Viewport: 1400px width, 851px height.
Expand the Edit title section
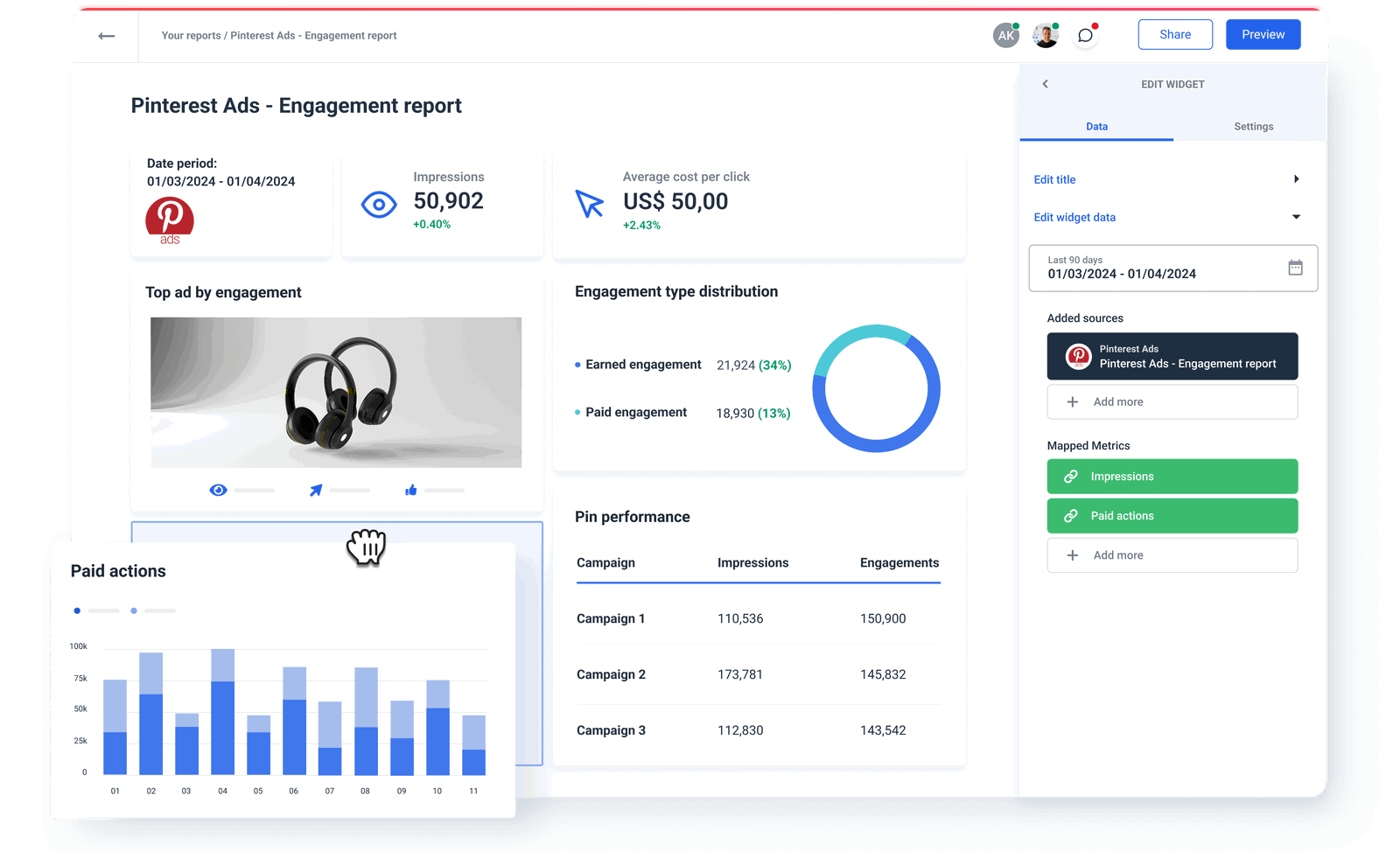(x=1297, y=178)
